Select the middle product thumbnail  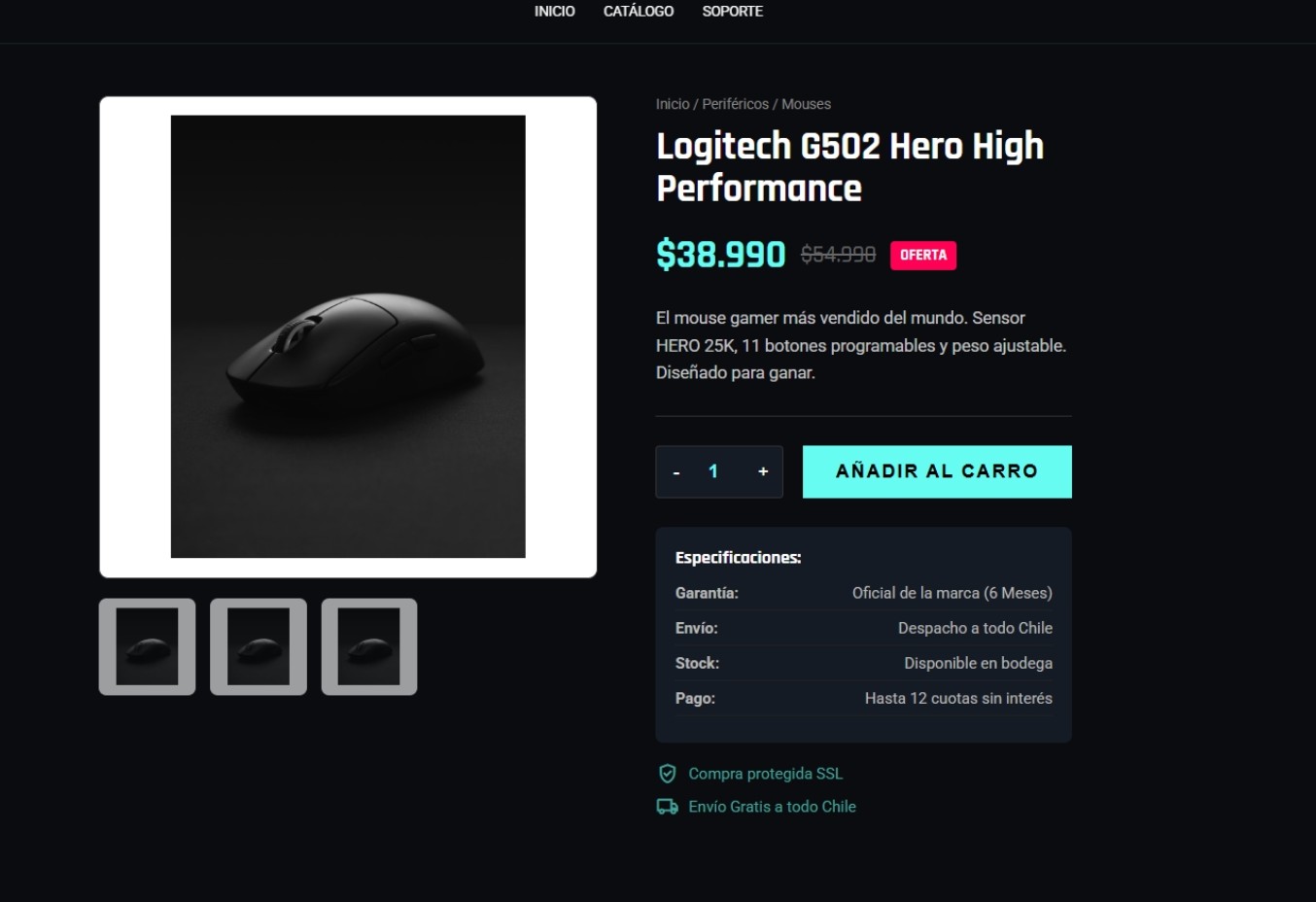click(x=258, y=645)
